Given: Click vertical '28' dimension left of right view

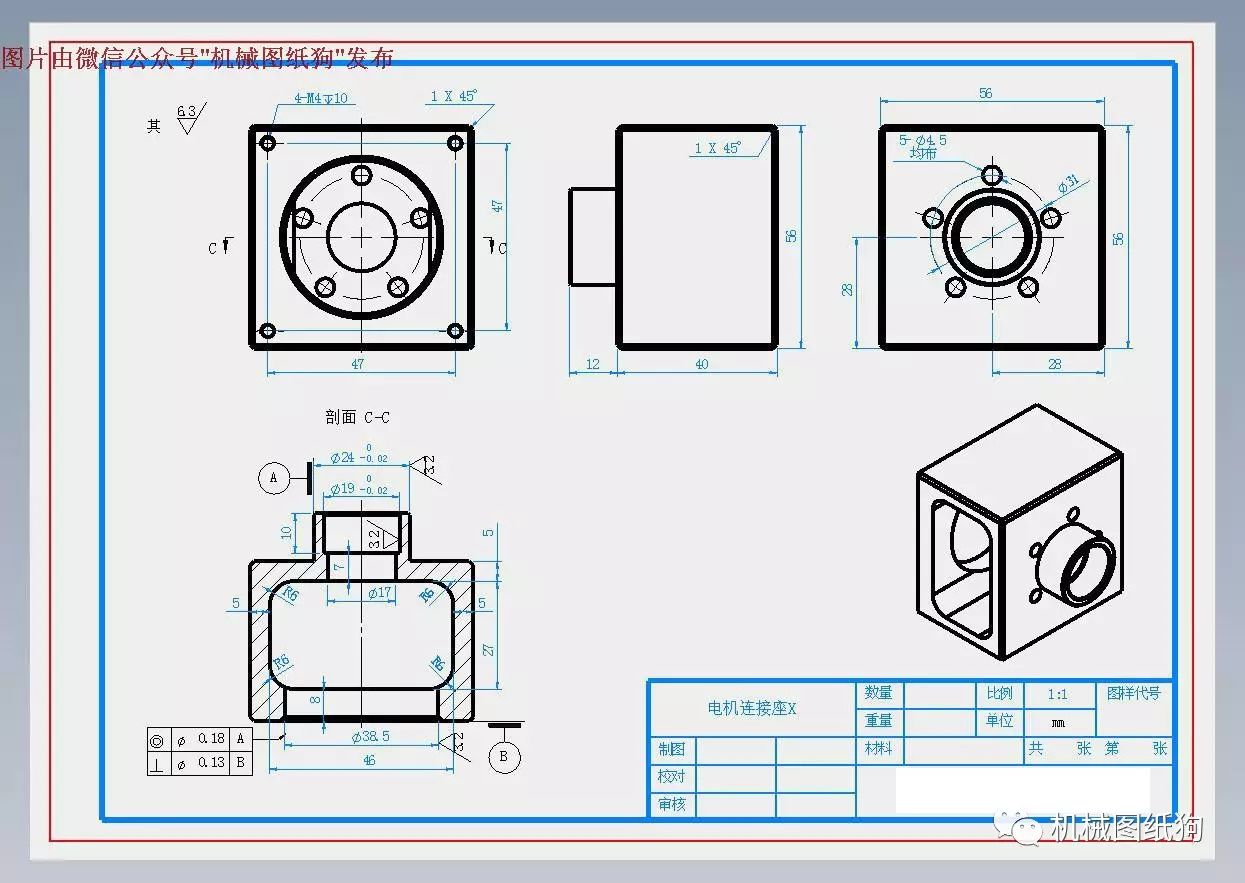Looking at the screenshot, I should [x=848, y=290].
